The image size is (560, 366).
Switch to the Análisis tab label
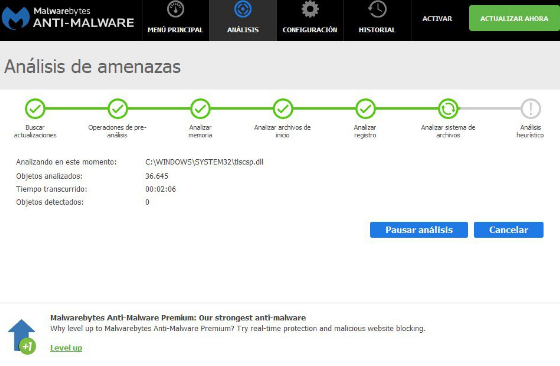coord(243,30)
